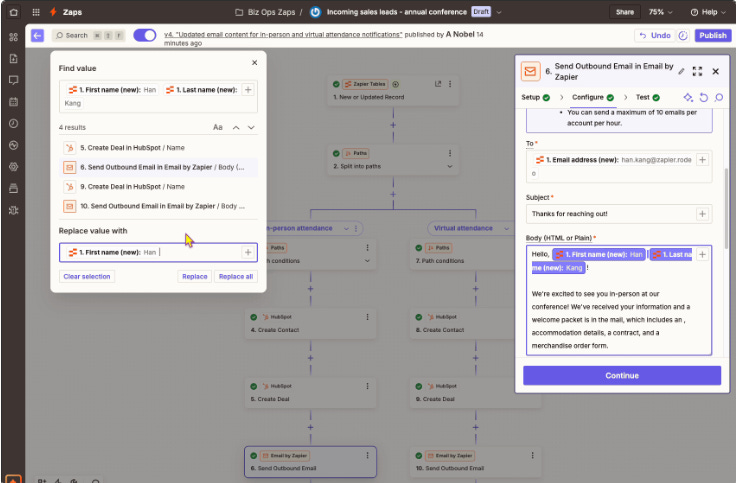Insert data with plus in Replace value field
736x483 pixels.
click(248, 253)
